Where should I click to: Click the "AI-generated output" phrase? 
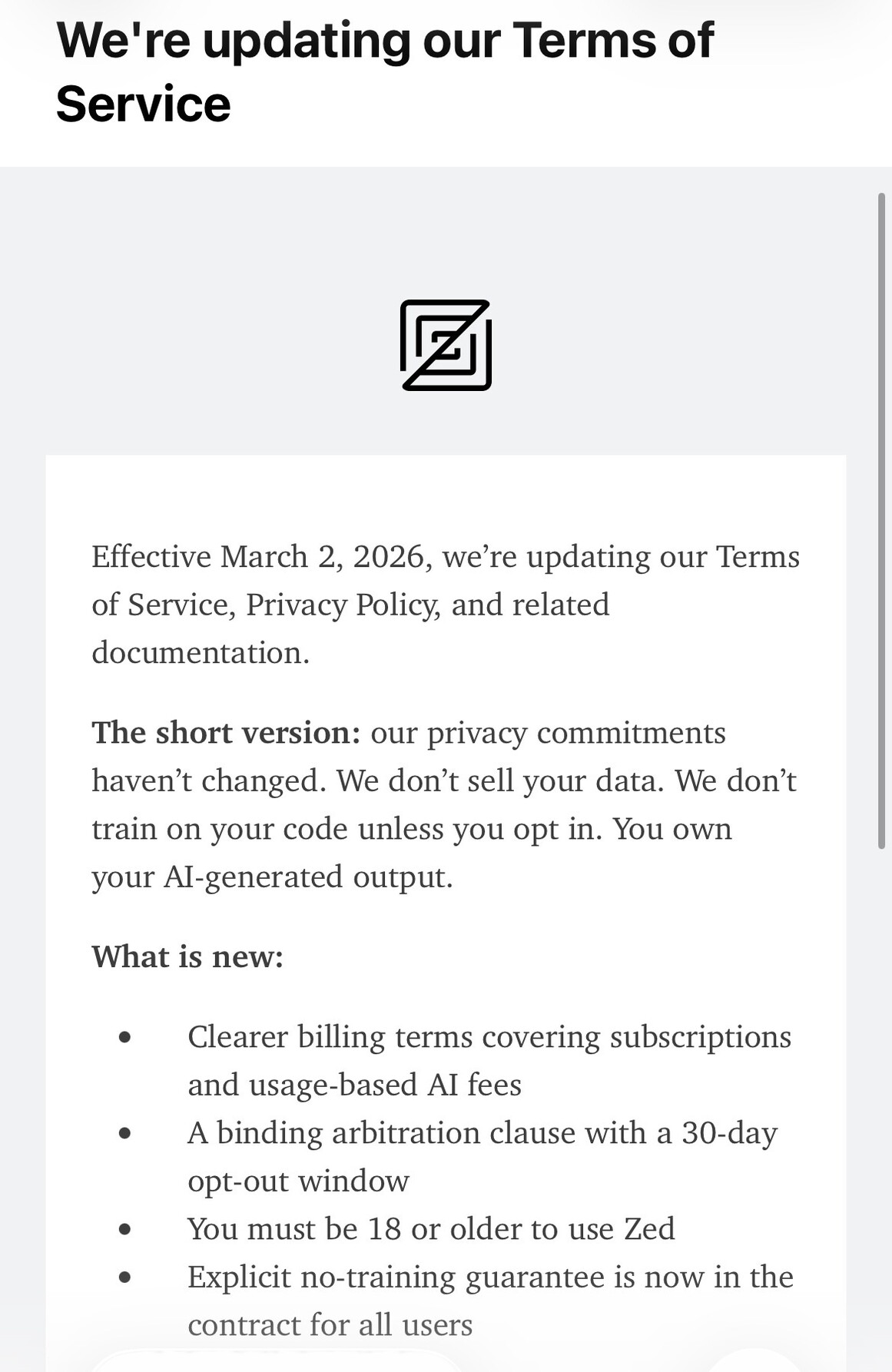(308, 877)
